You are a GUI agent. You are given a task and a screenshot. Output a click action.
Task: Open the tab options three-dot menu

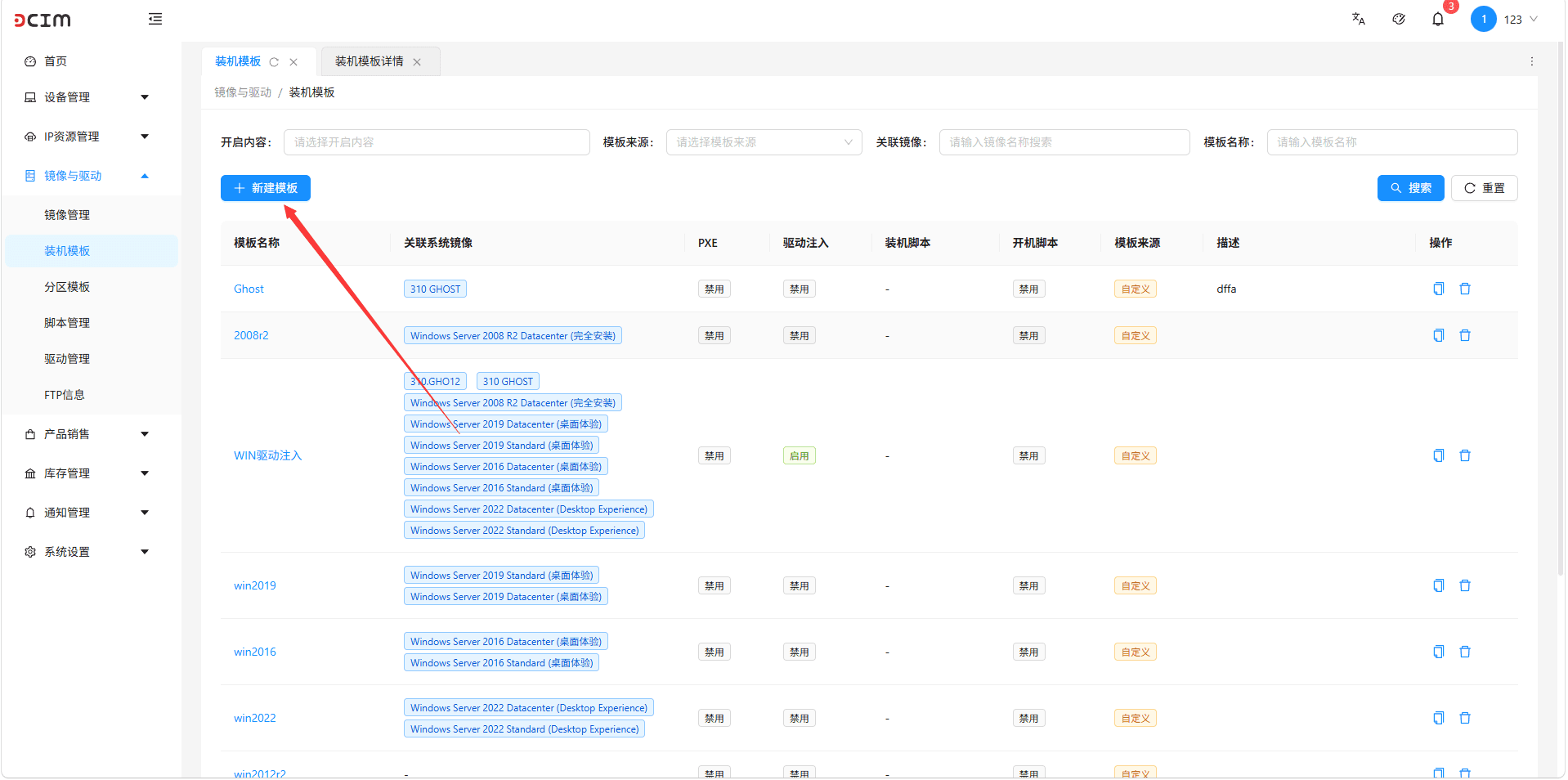pos(1531,61)
